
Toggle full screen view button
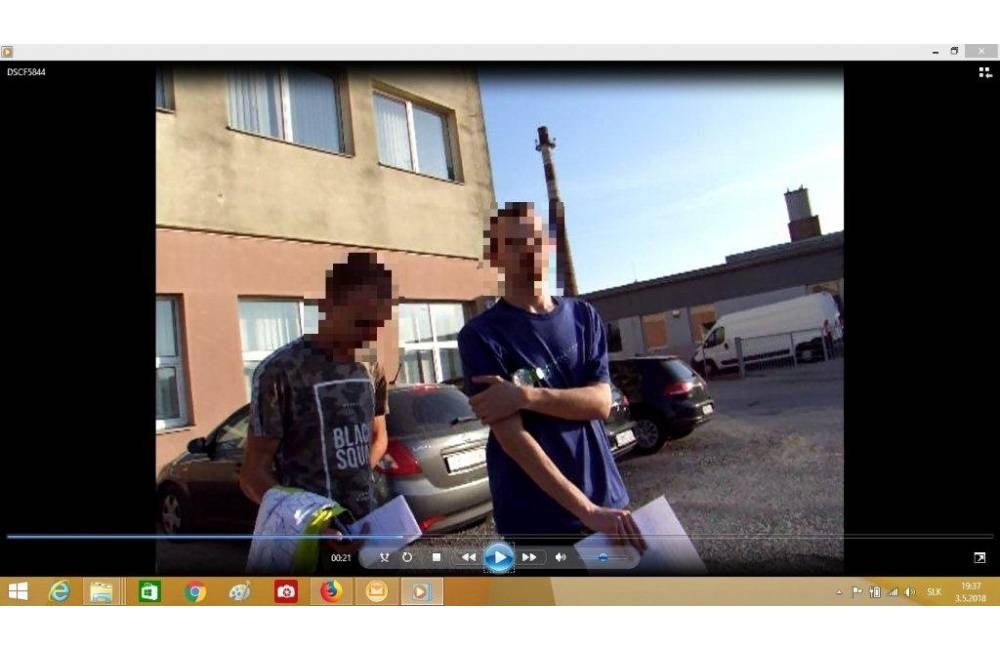(979, 557)
